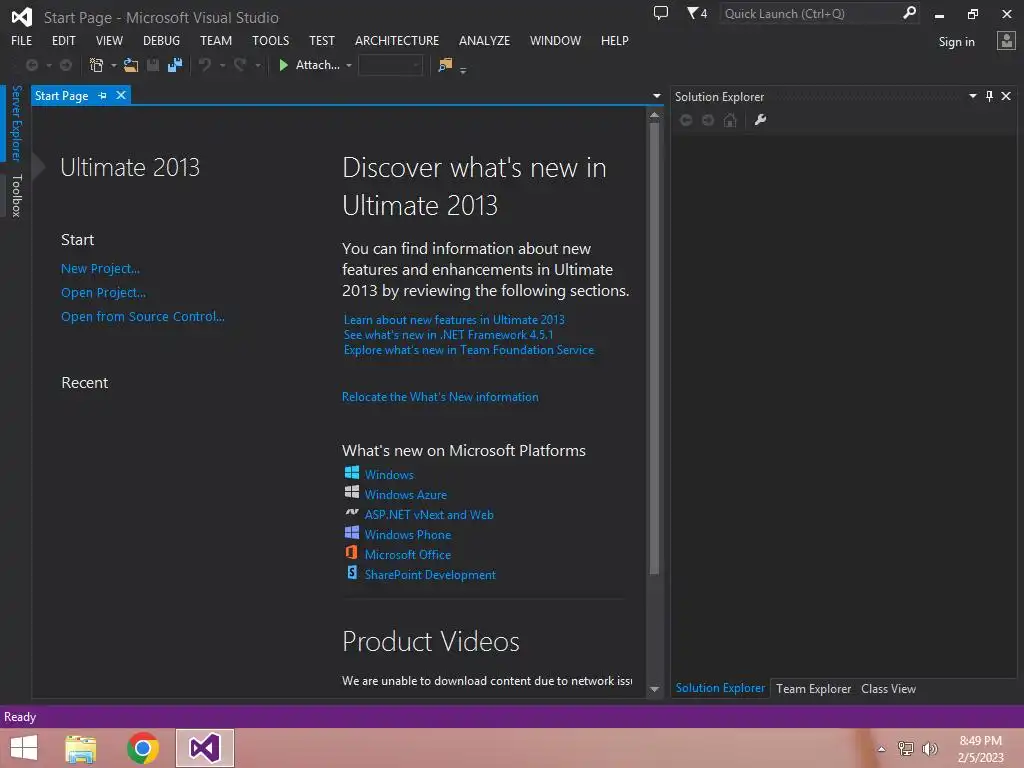Click the Save All toolbar icon
Viewport: 1024px width, 768px height.
click(175, 65)
